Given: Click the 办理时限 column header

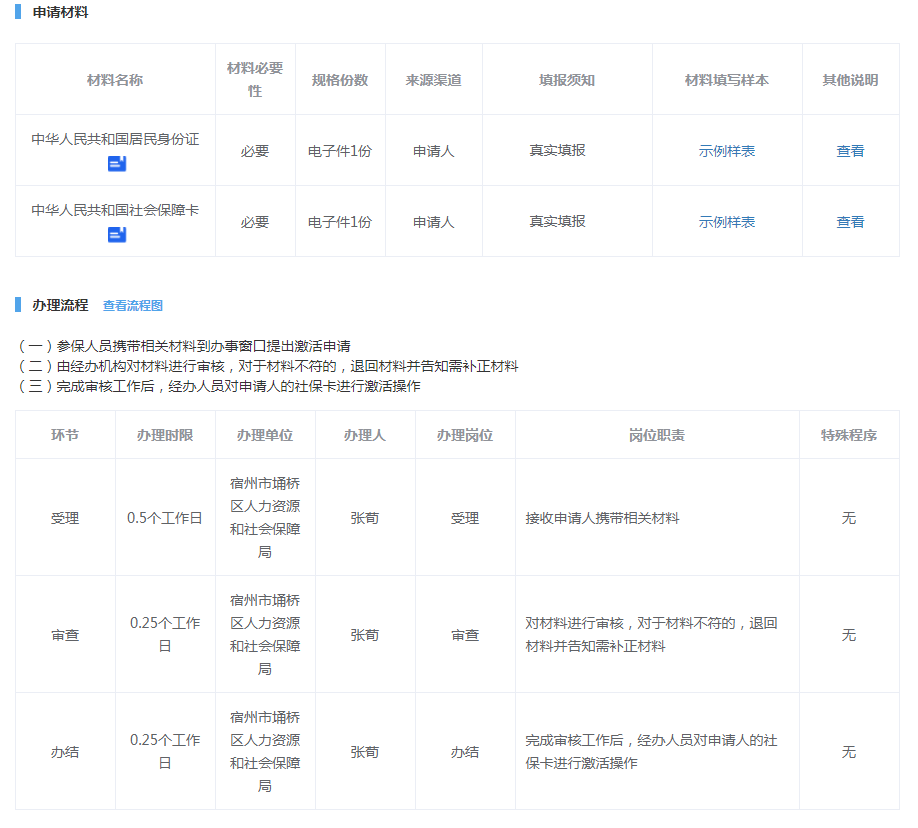Looking at the screenshot, I should (x=165, y=436).
